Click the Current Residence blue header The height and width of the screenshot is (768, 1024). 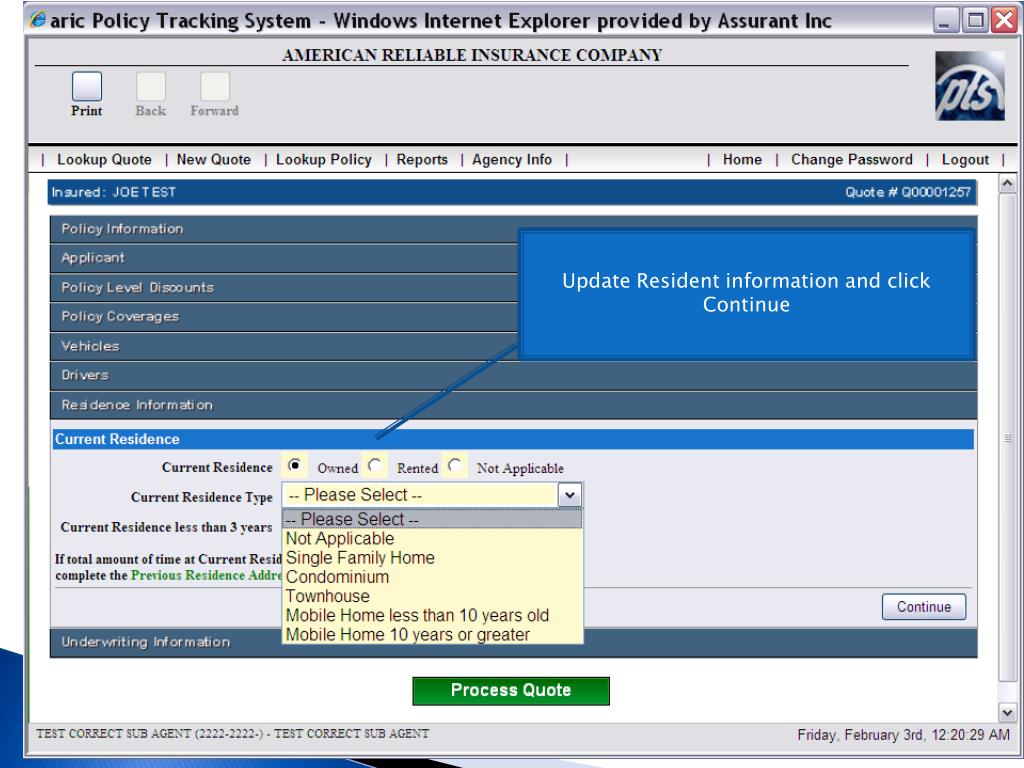(513, 439)
